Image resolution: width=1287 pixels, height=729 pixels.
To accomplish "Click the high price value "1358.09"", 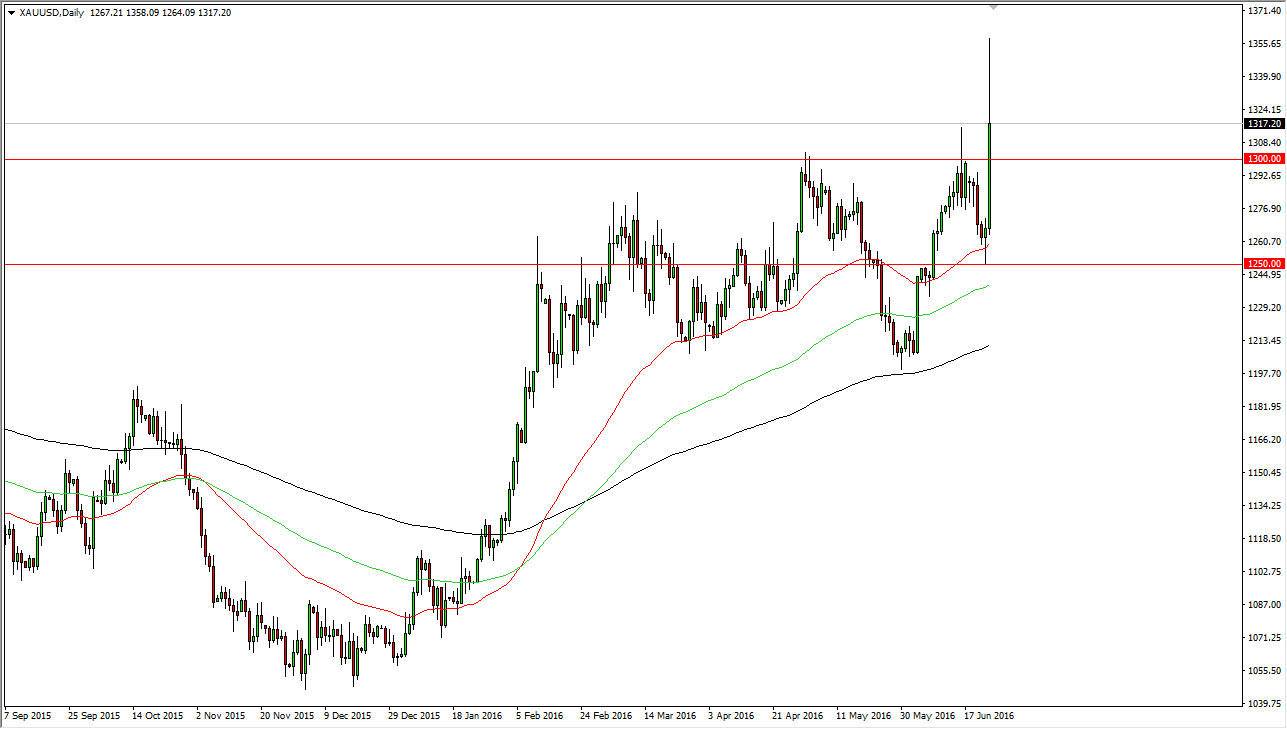I will pos(144,13).
